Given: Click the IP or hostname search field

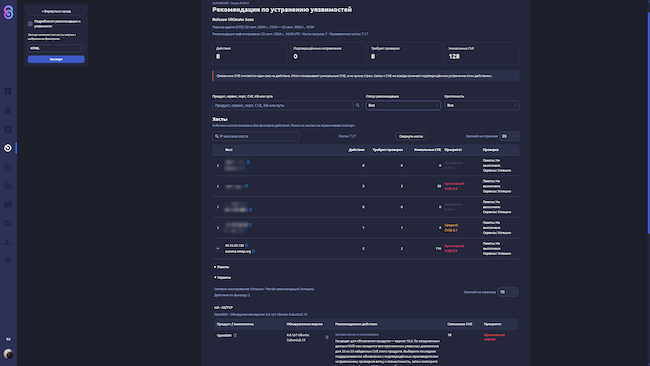Looking at the screenshot, I should click(256, 136).
